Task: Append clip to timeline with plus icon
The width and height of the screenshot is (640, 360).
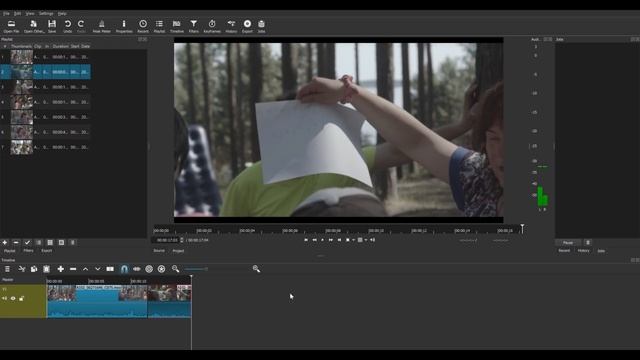Action: [x=60, y=269]
